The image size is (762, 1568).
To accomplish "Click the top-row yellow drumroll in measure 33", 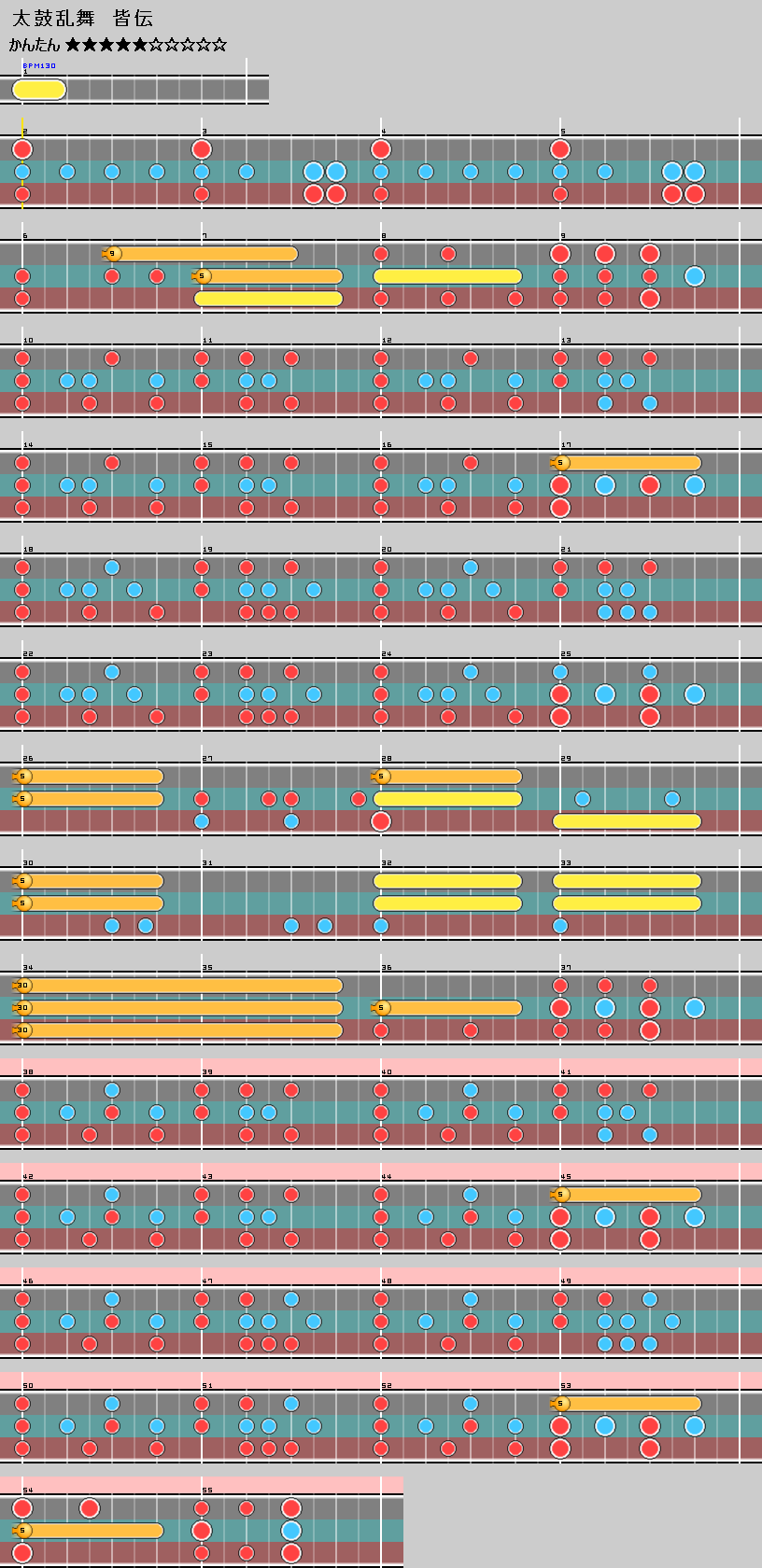I will (x=627, y=881).
